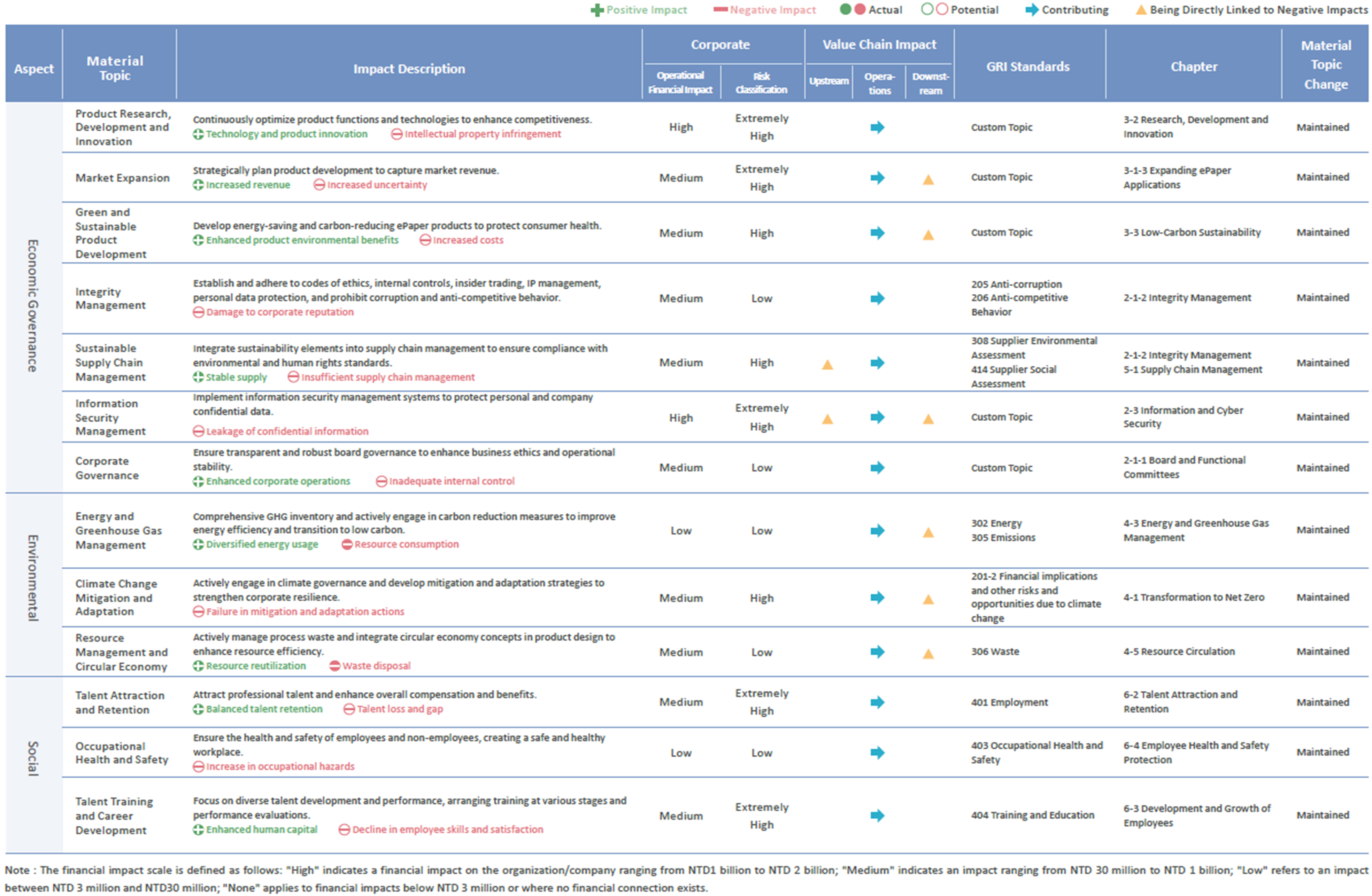The image size is (1372, 896).
Task: Click orange triangle in Sustainable Supply Chain row
Action: pyautogui.click(x=827, y=364)
